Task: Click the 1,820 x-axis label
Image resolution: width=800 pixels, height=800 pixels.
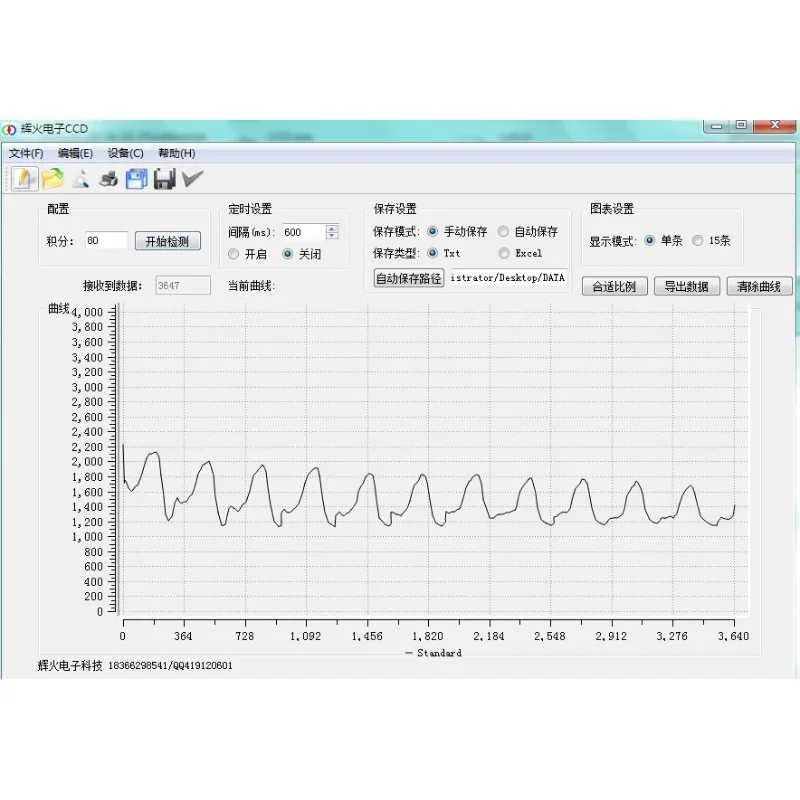Action: click(x=428, y=636)
